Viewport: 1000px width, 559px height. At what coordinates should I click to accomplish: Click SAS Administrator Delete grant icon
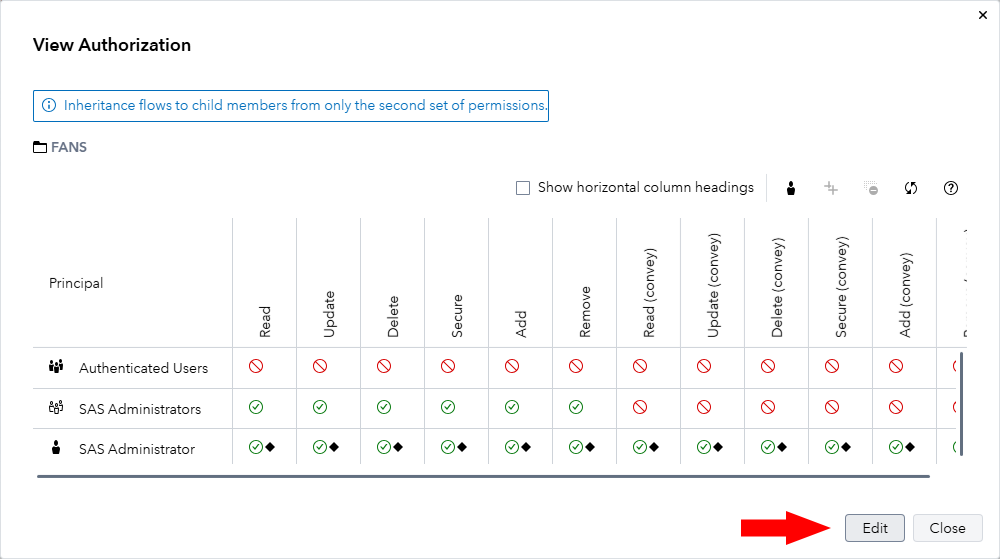tap(384, 447)
